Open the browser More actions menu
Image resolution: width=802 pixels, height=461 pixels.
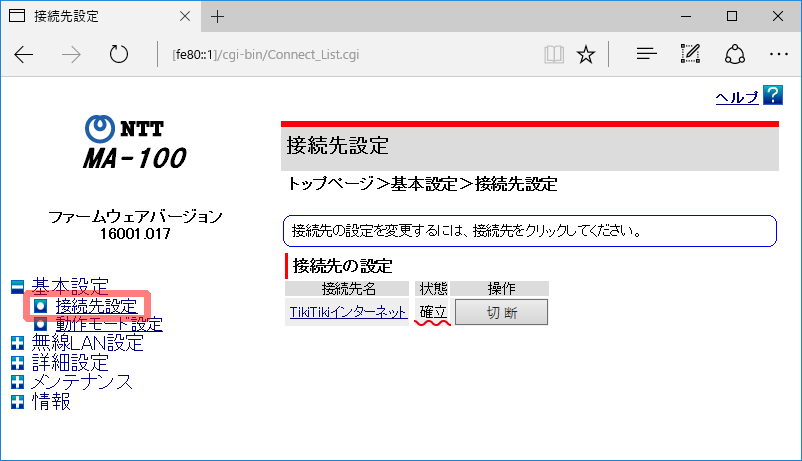click(779, 54)
